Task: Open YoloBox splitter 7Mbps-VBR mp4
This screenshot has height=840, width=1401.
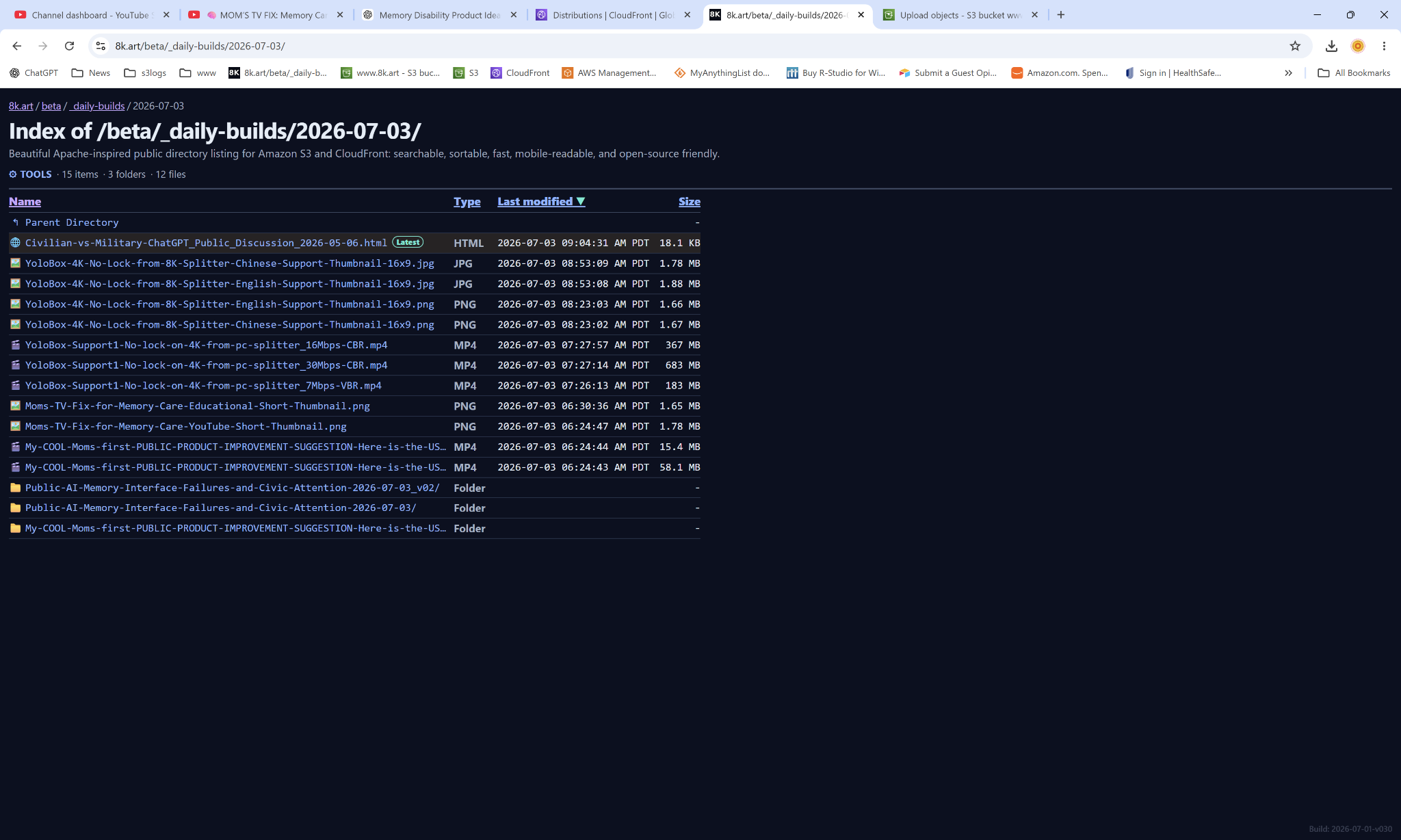Action: click(203, 386)
